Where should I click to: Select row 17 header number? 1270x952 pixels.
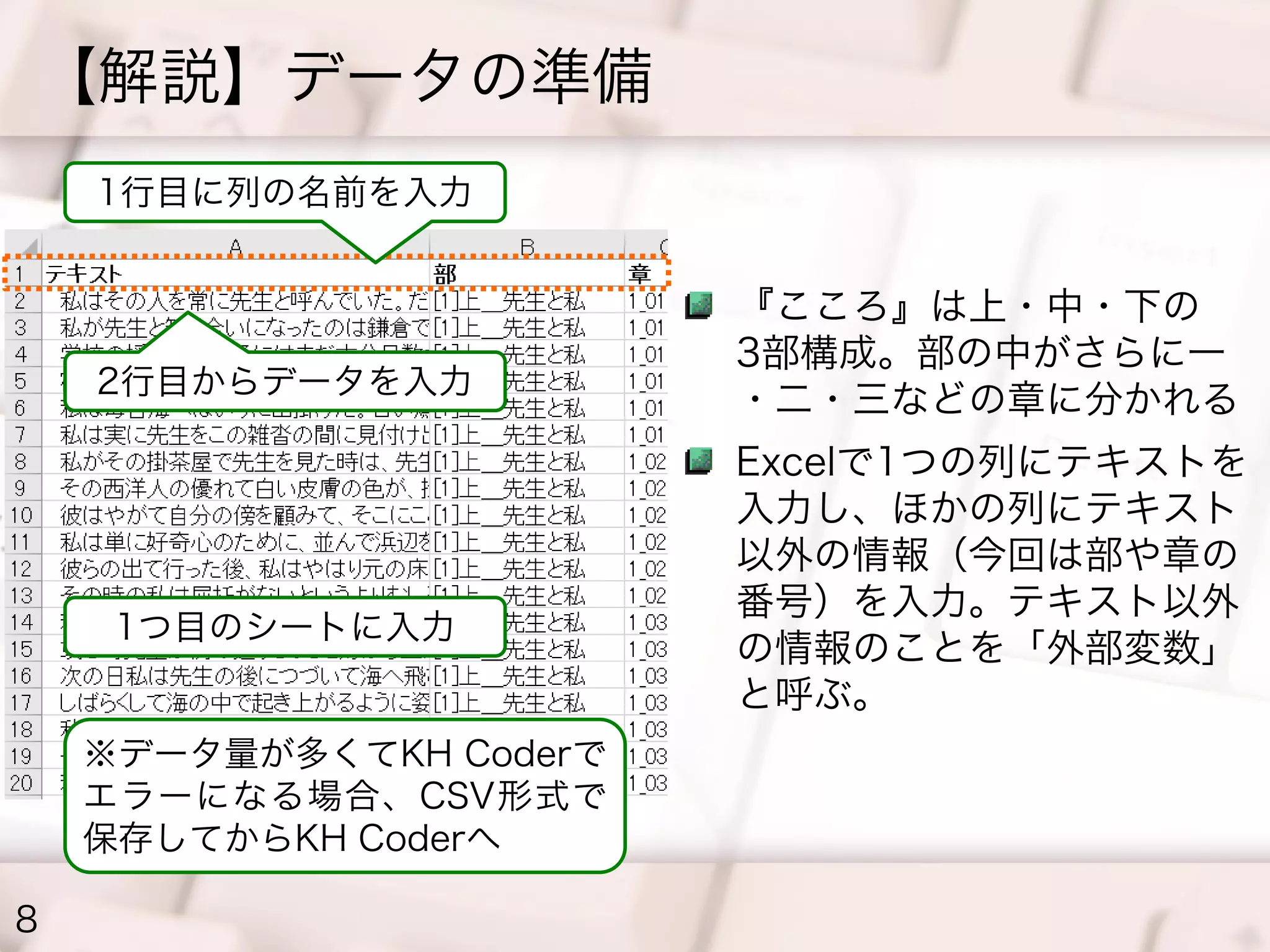click(21, 703)
